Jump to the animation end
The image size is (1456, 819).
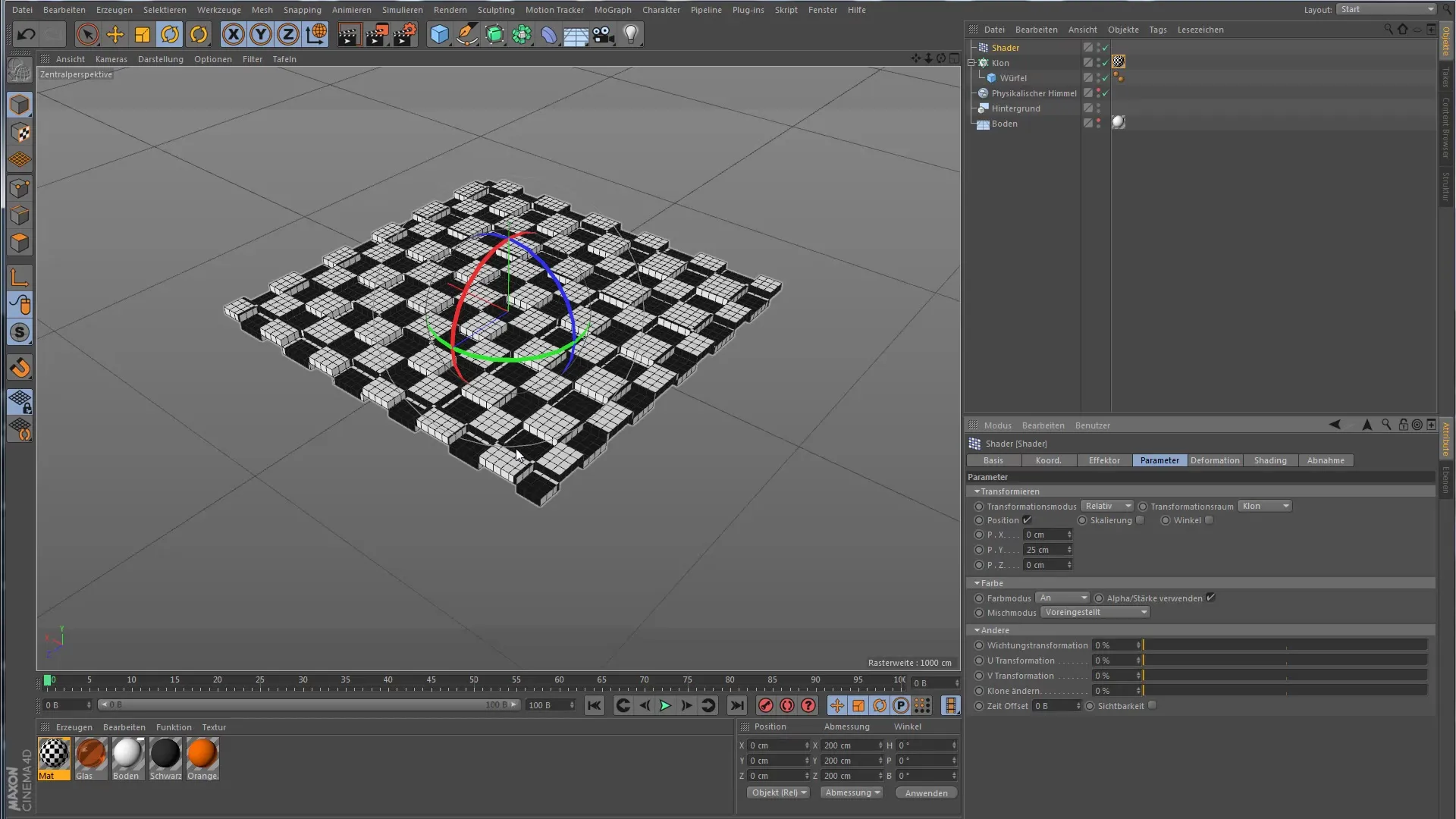737,705
